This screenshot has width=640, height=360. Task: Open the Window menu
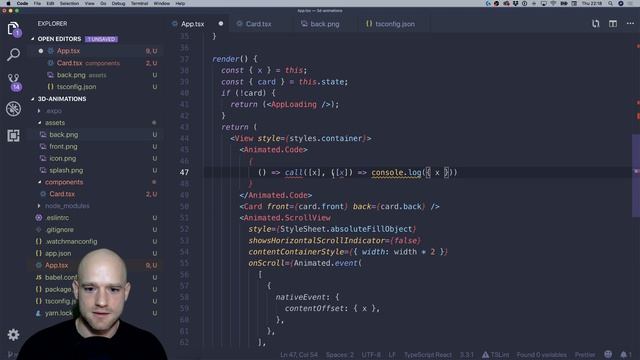162,3
